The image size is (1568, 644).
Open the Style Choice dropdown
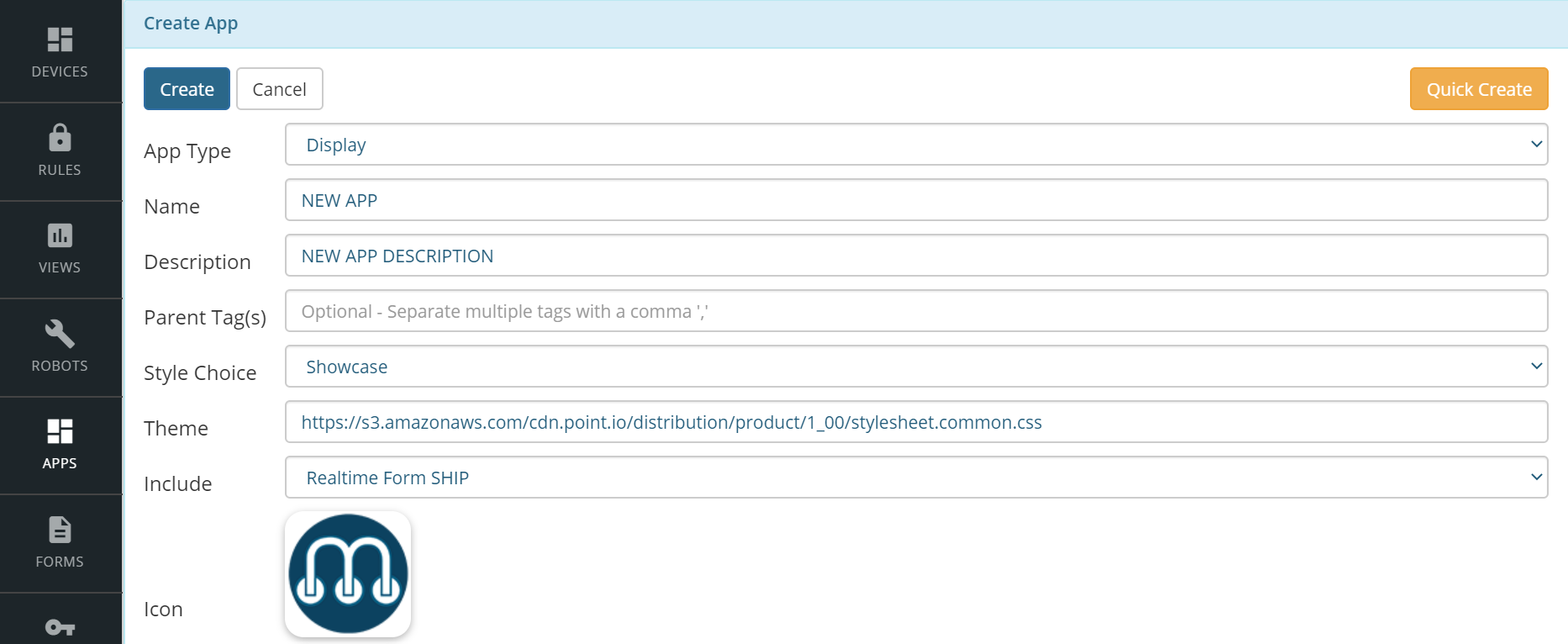click(916, 367)
